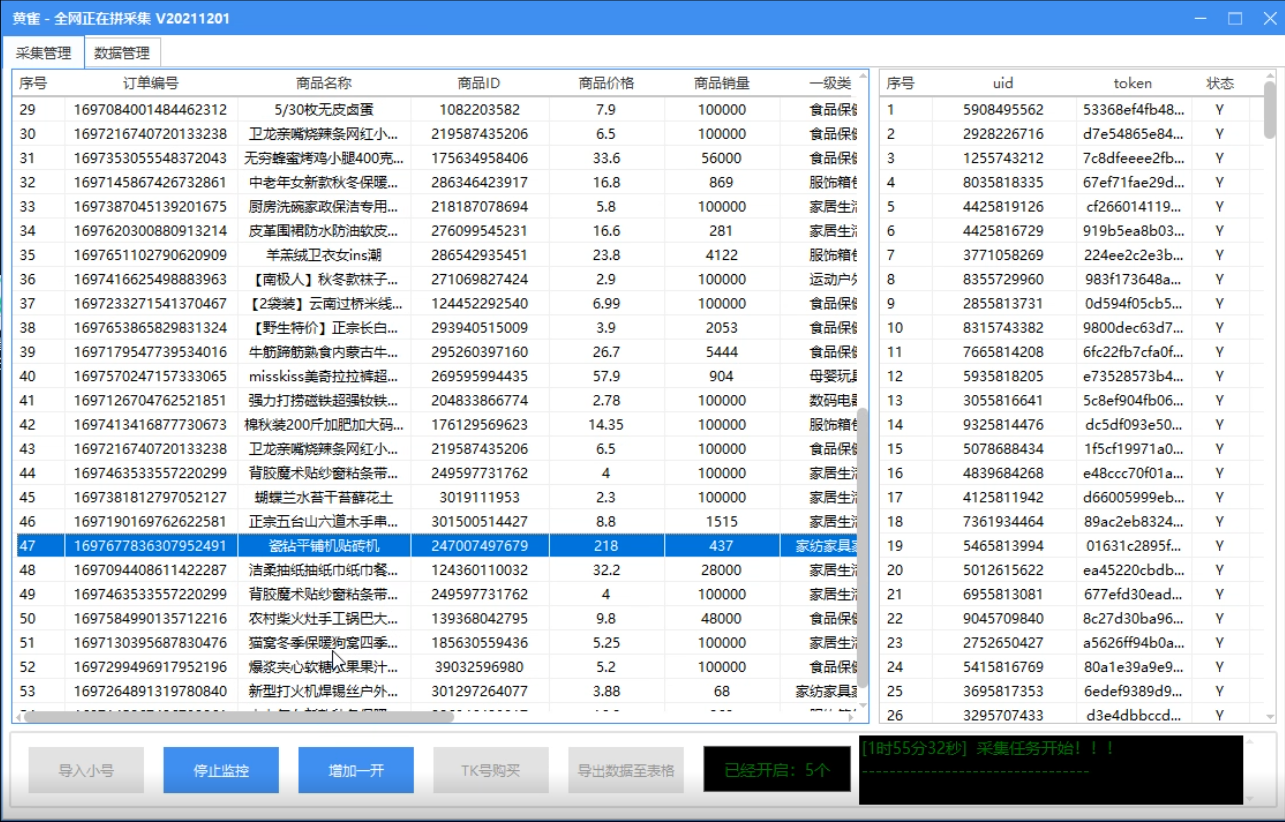Click the TK号购买 button

click(491, 770)
